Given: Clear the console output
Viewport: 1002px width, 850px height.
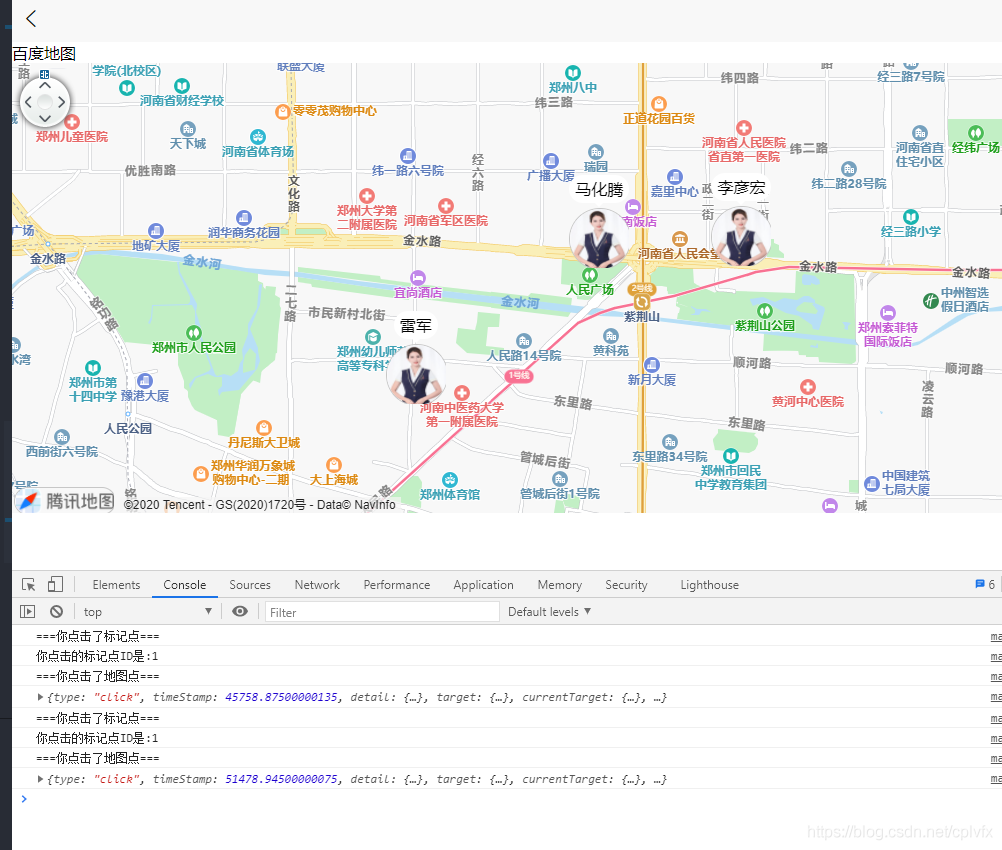Looking at the screenshot, I should (56, 612).
